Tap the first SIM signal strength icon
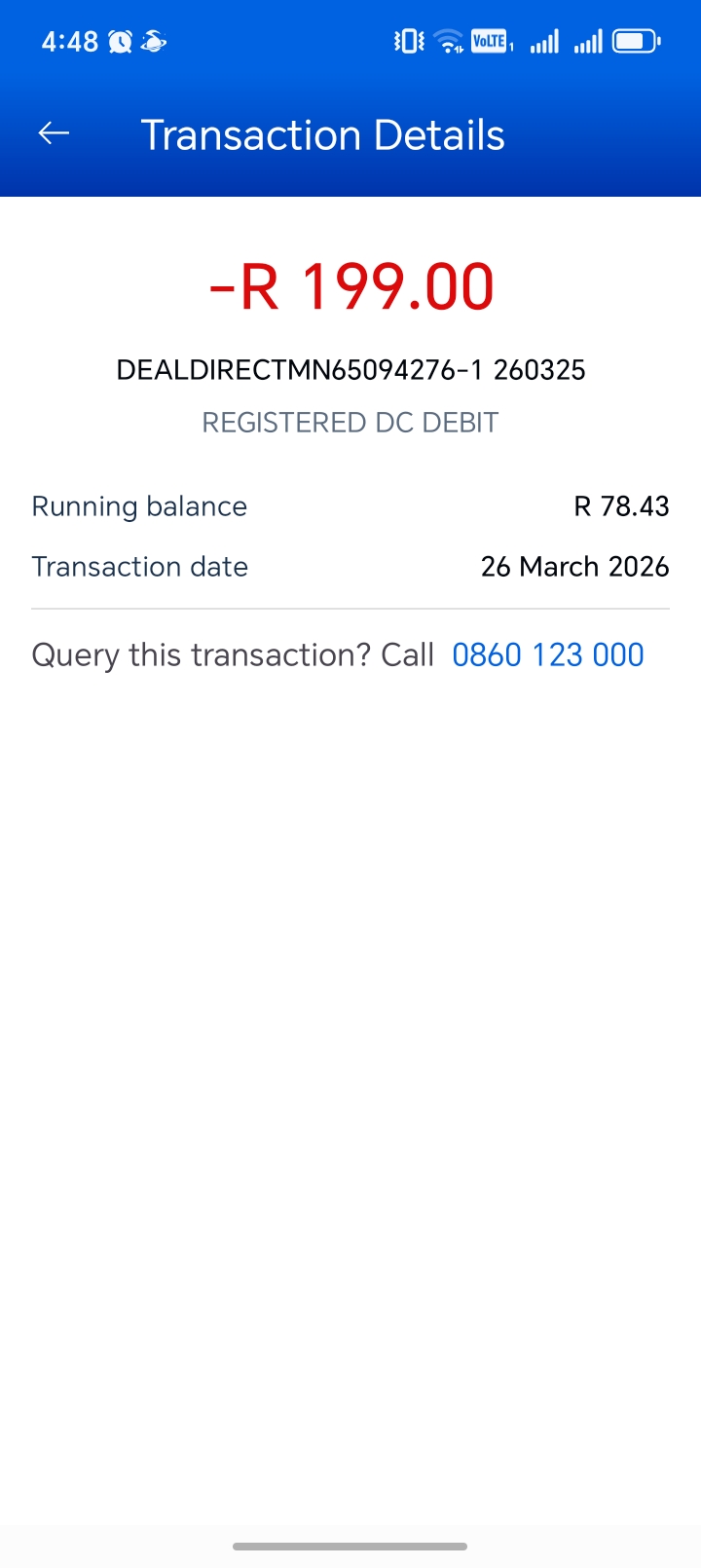This screenshot has width=701, height=1568. (x=544, y=41)
